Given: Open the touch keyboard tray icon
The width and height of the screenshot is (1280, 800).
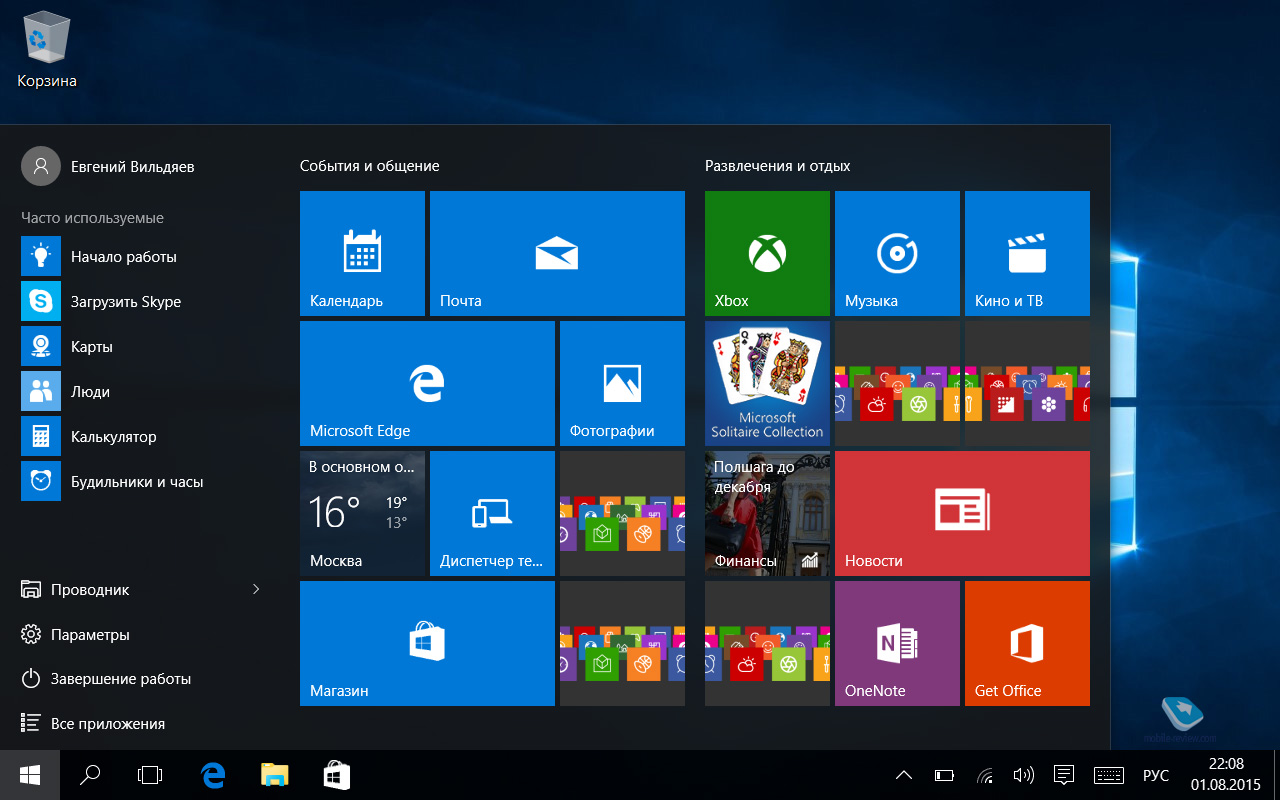Looking at the screenshot, I should pos(1109,775).
